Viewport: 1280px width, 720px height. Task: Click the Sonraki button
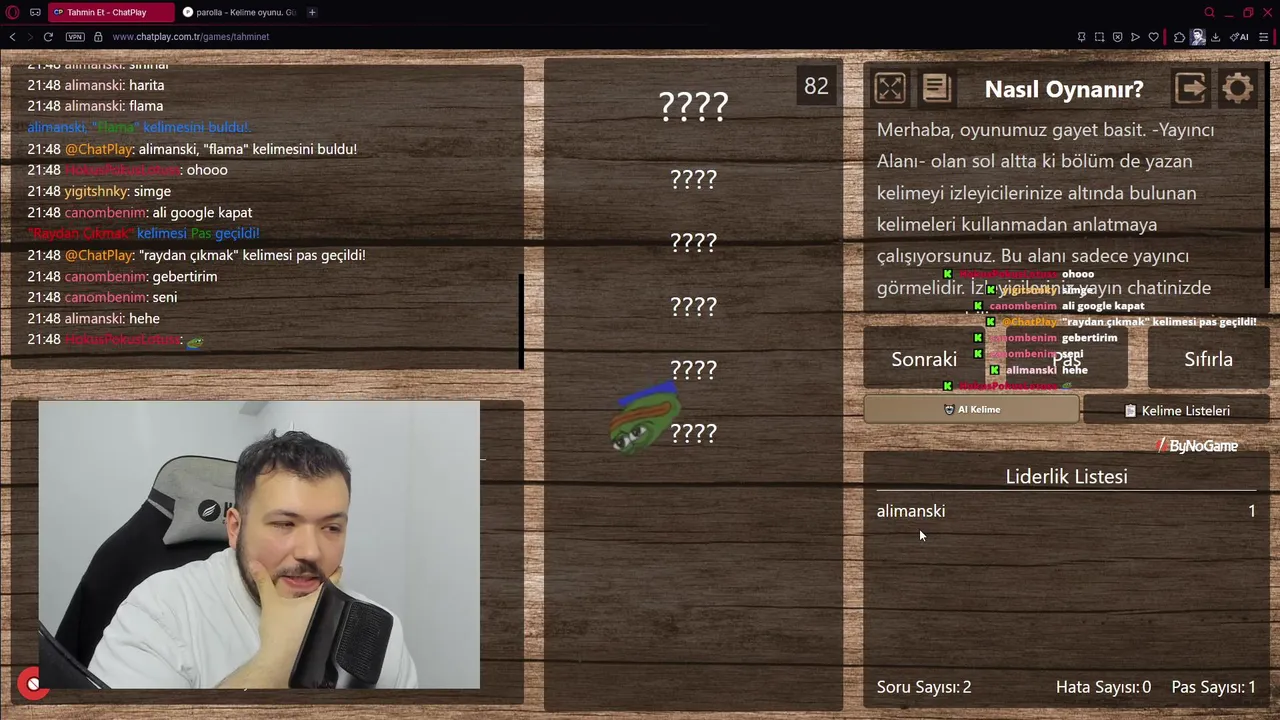point(924,359)
